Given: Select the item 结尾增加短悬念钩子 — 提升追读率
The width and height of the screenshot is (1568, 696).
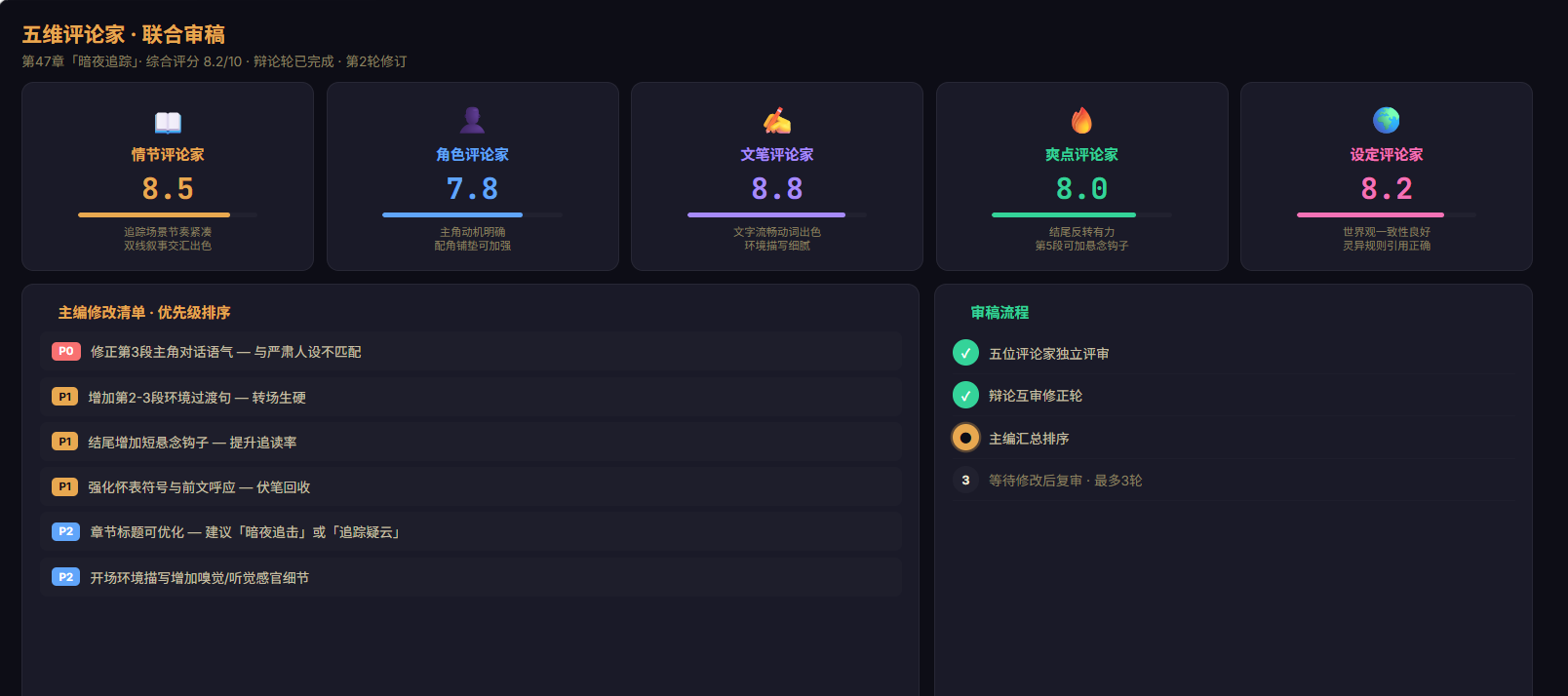Looking at the screenshot, I should coord(472,442).
